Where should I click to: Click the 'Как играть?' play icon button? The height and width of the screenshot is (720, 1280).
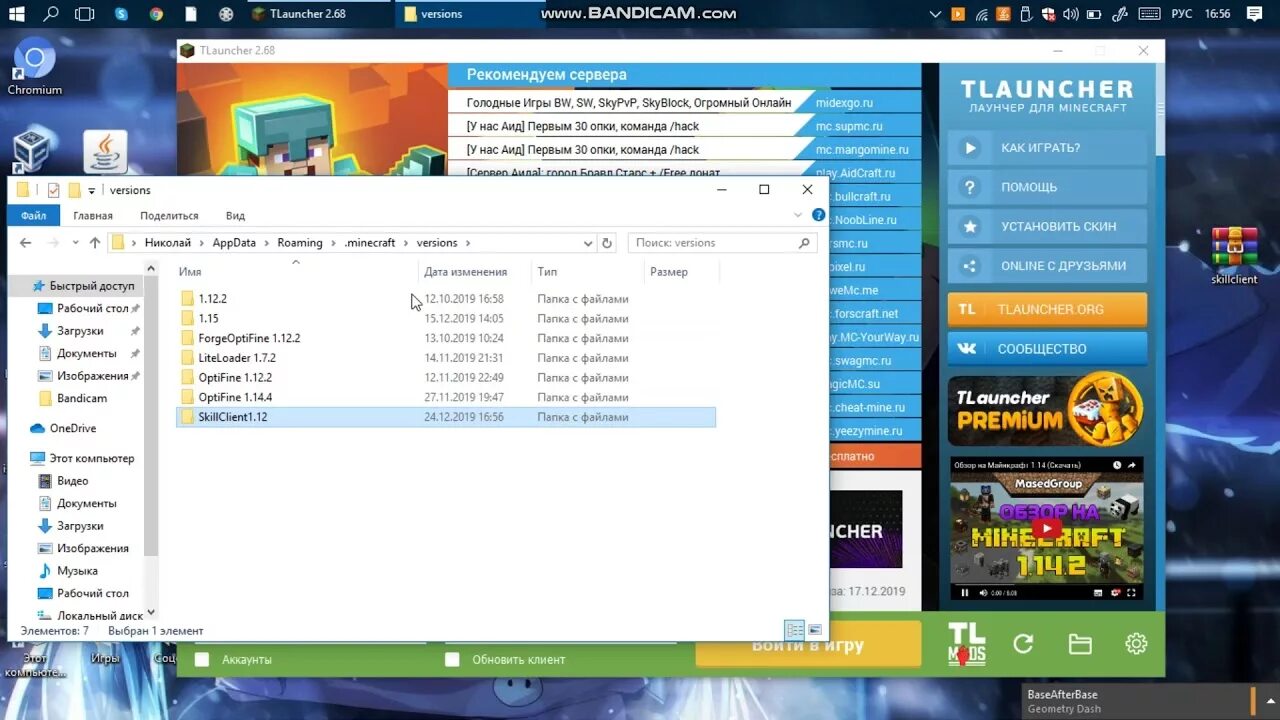(1047, 148)
